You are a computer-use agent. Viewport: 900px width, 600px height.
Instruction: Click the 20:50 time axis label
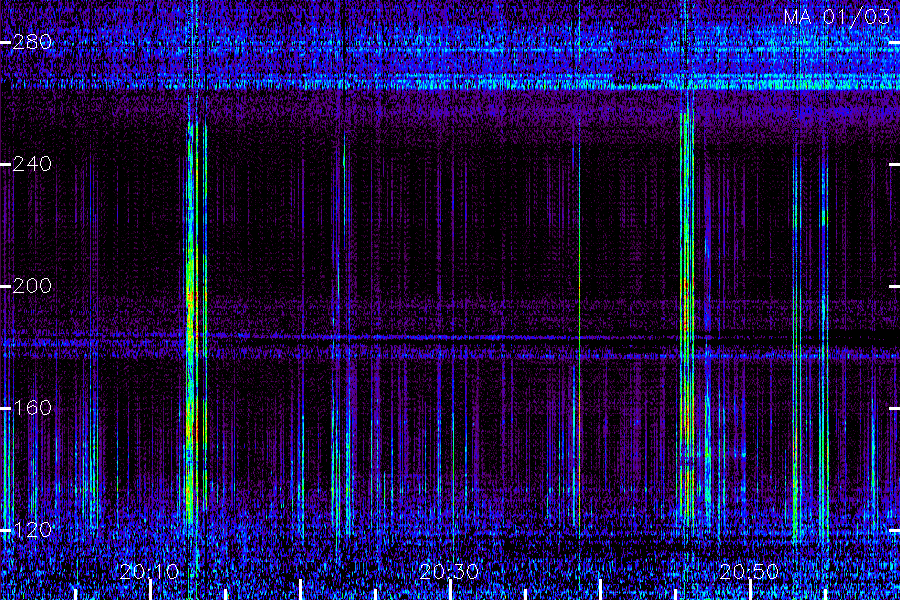point(748,572)
